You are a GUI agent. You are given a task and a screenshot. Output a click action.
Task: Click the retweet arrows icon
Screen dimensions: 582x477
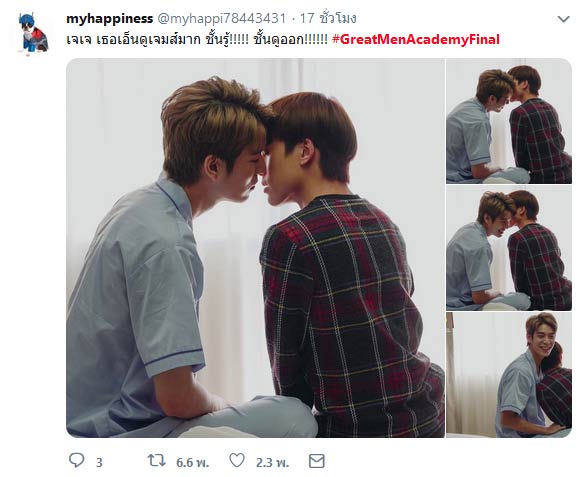coord(157,461)
